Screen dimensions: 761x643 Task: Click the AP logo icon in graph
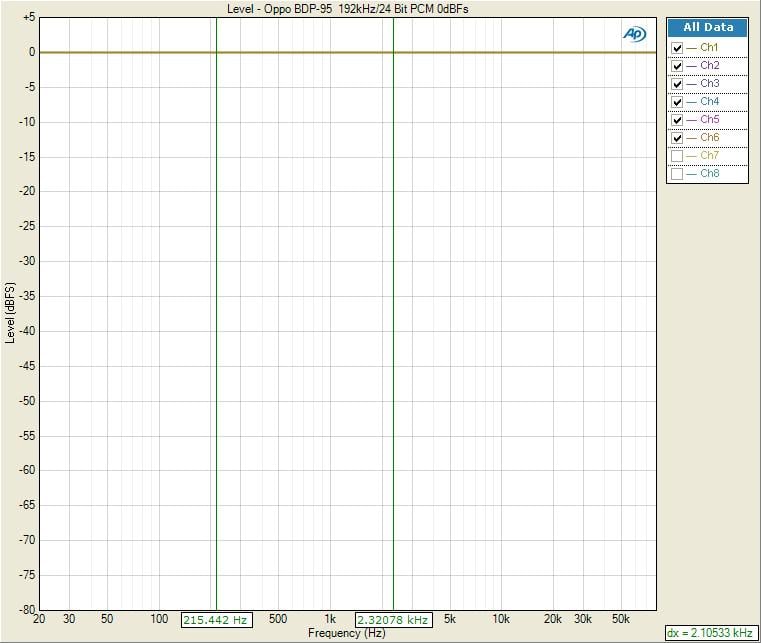point(634,34)
